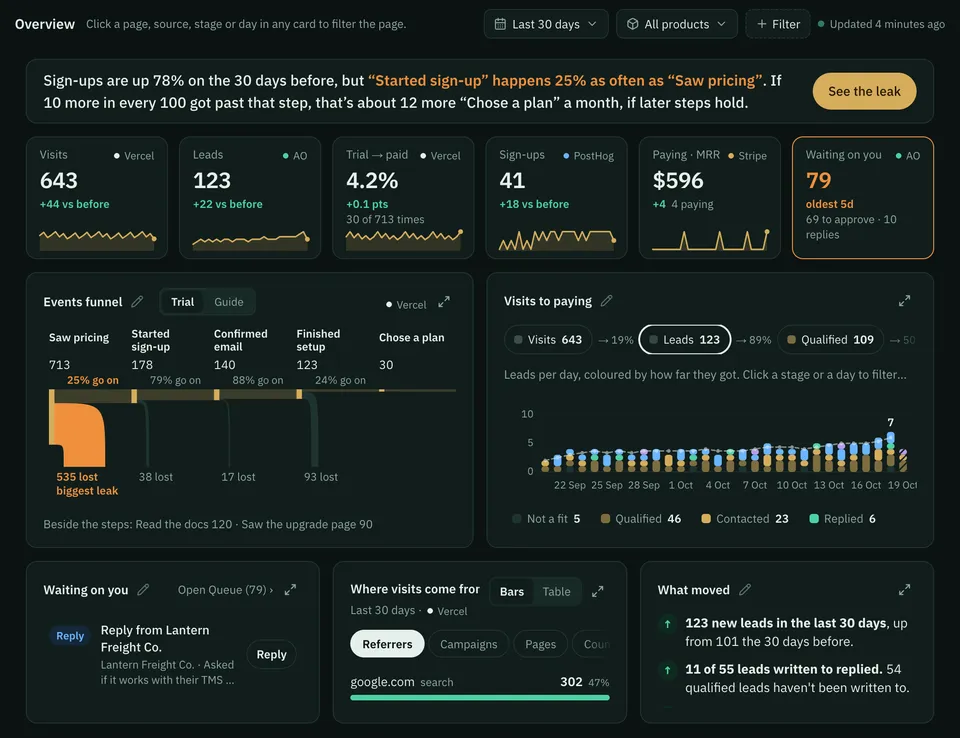Image resolution: width=960 pixels, height=738 pixels.
Task: Edit the Events funnel card with pencil icon
Action: point(137,301)
